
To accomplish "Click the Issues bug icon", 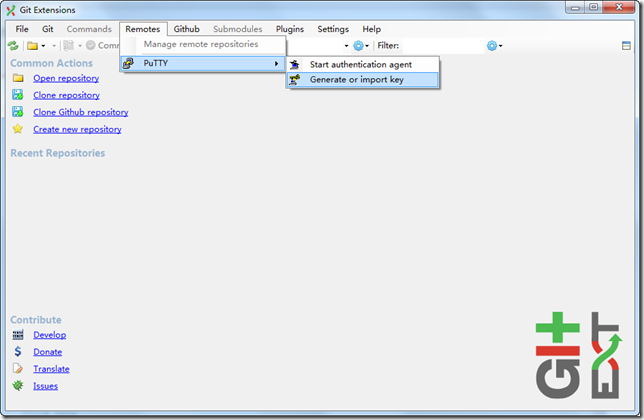I will tap(18, 386).
